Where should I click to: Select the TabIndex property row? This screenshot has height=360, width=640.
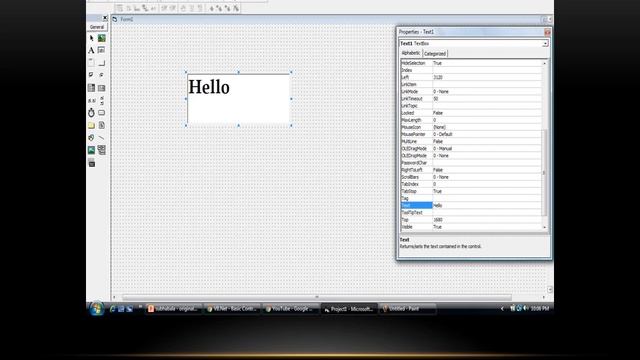(471, 184)
